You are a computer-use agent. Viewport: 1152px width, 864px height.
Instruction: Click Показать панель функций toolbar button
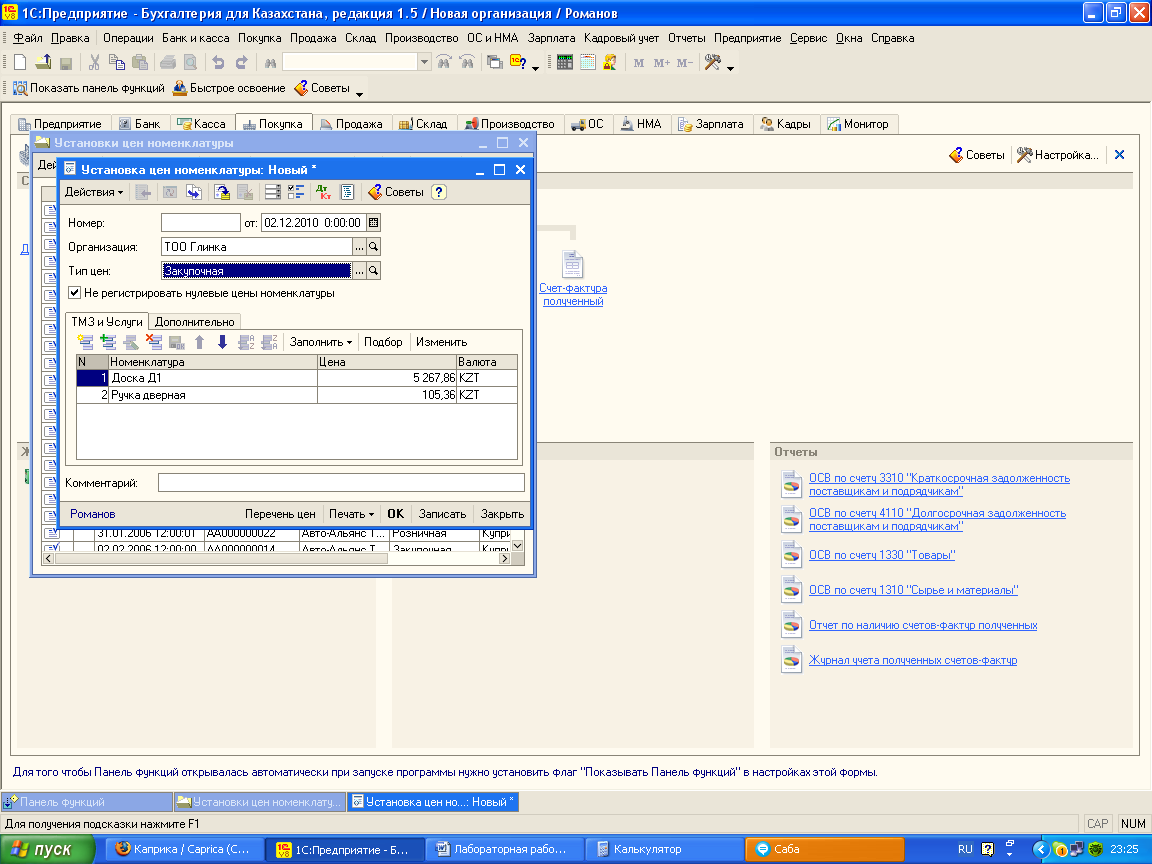coord(89,87)
